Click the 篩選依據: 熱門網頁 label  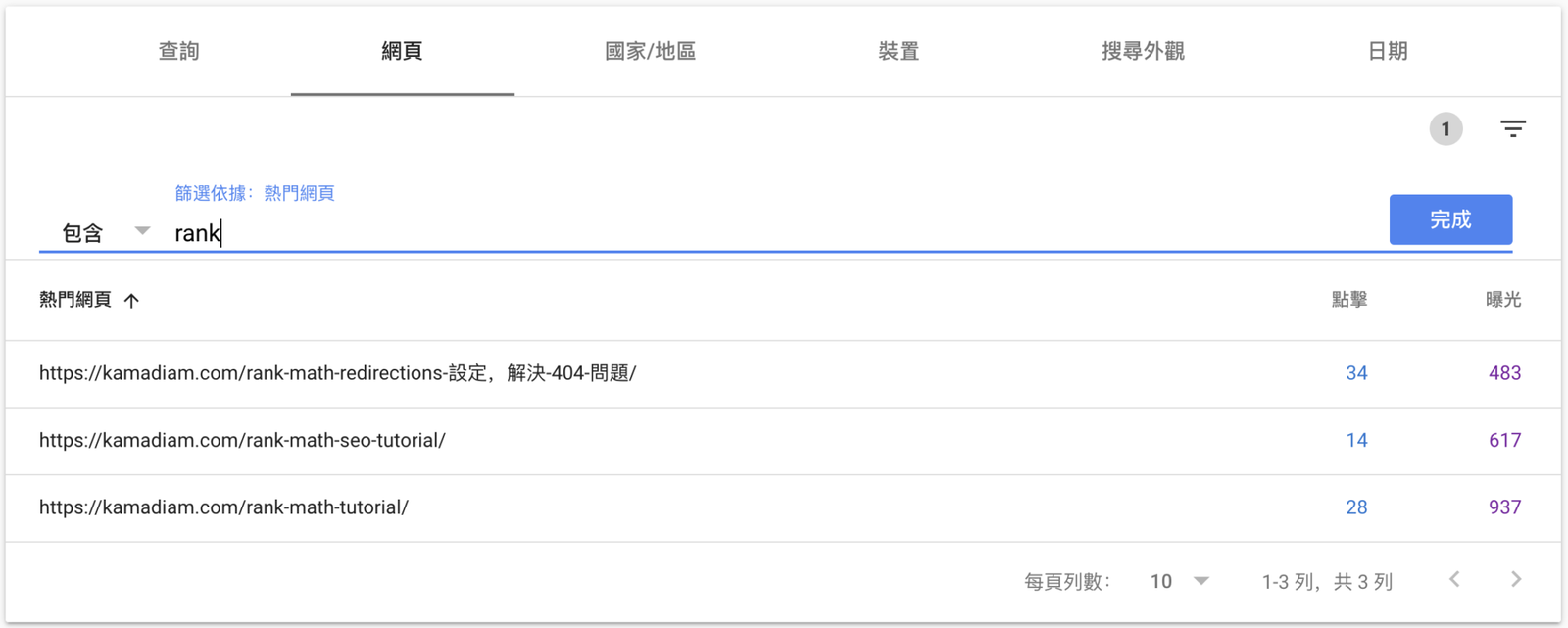point(255,193)
